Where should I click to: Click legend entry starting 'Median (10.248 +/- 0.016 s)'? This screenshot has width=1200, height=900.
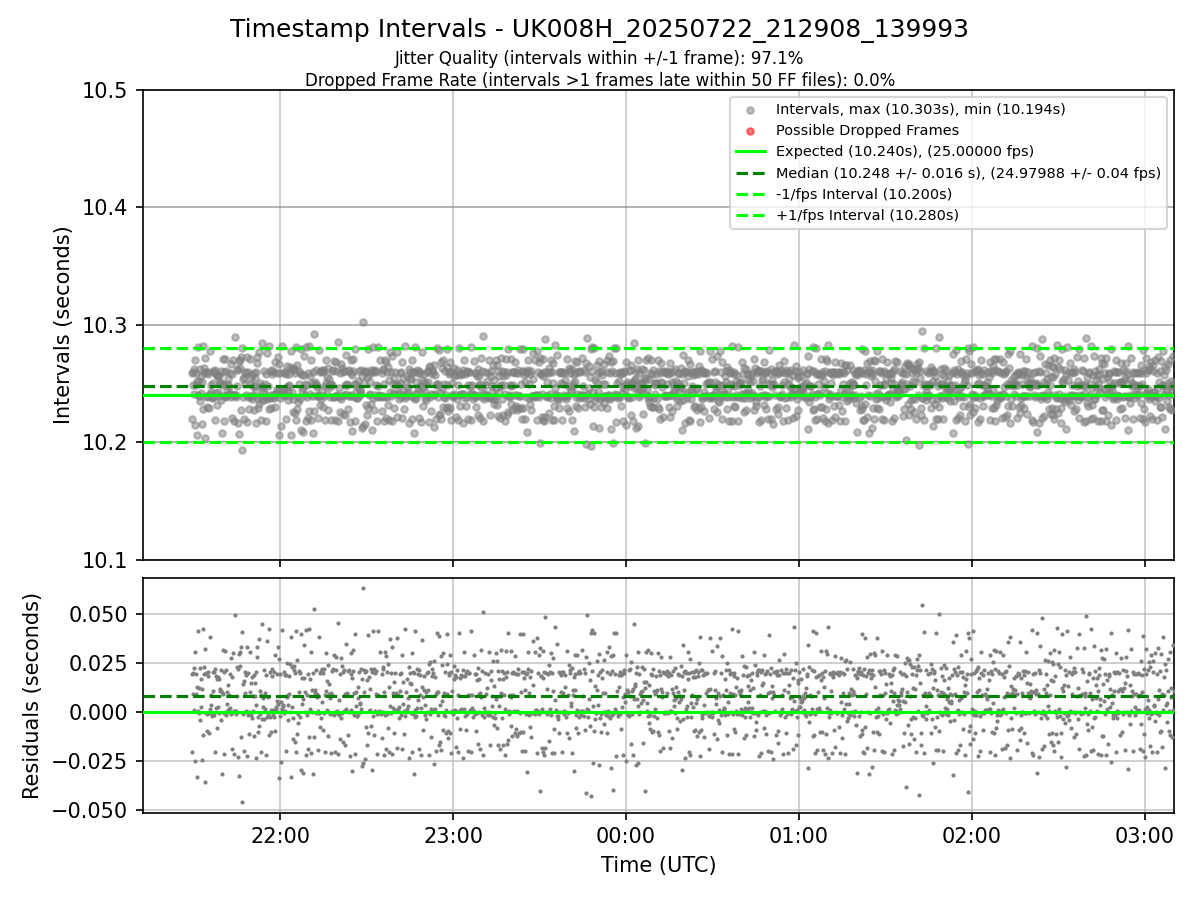pyautogui.click(x=968, y=172)
